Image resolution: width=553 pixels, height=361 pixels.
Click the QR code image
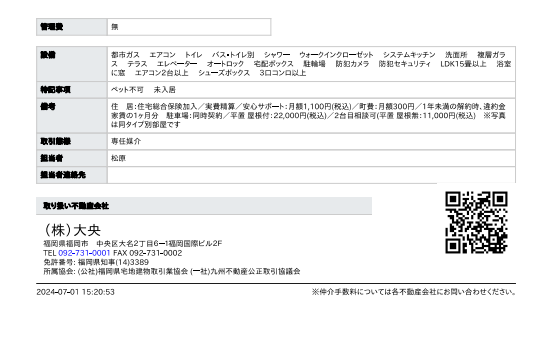(x=476, y=222)
